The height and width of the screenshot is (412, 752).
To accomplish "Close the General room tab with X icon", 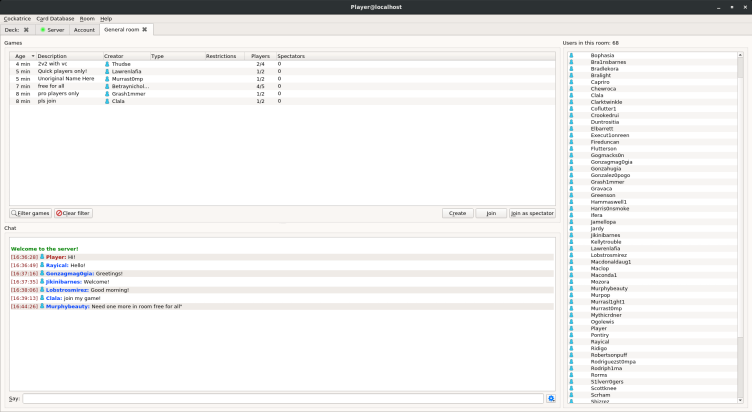I will 144,30.
